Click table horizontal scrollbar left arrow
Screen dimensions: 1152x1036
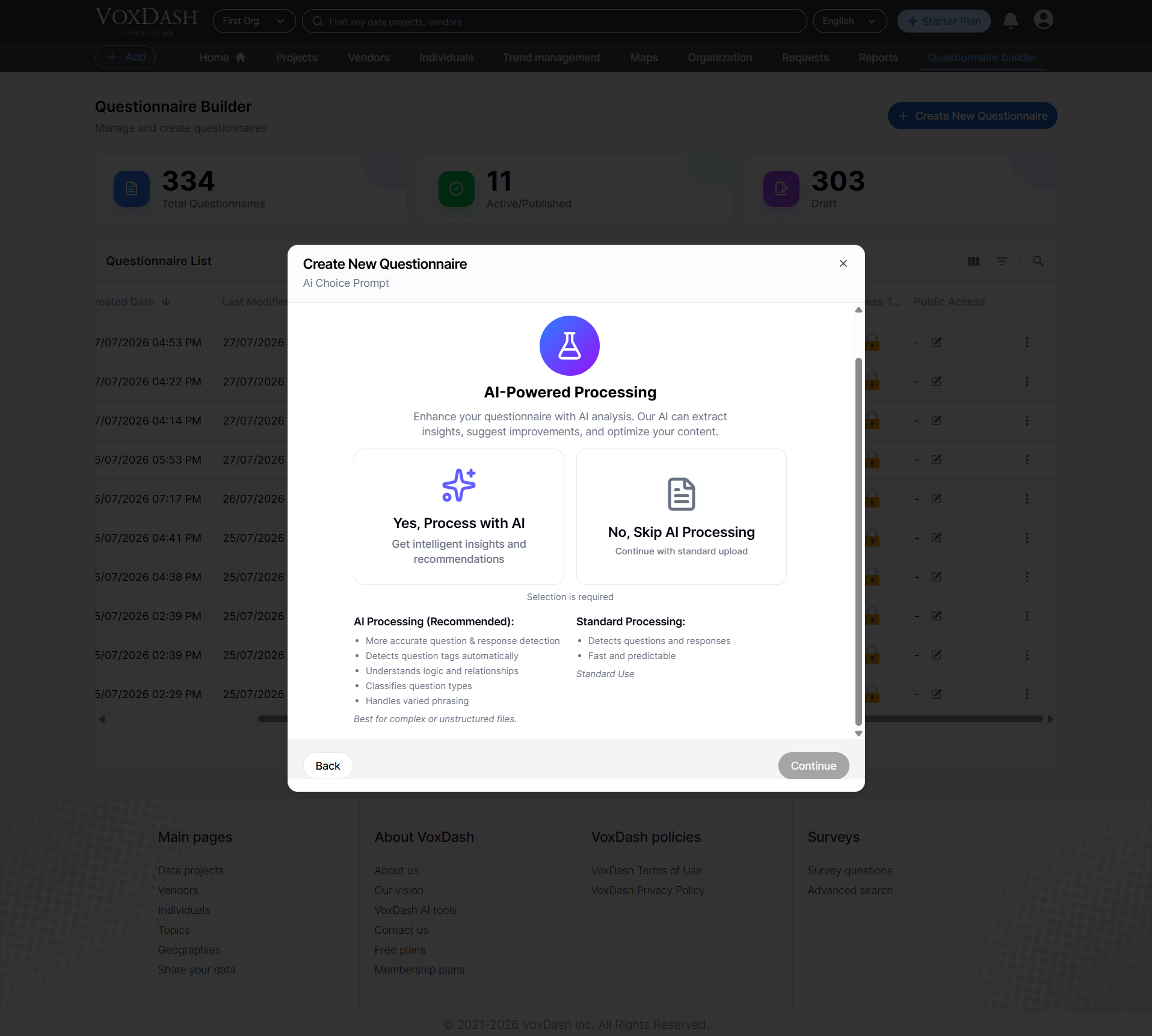tap(102, 719)
